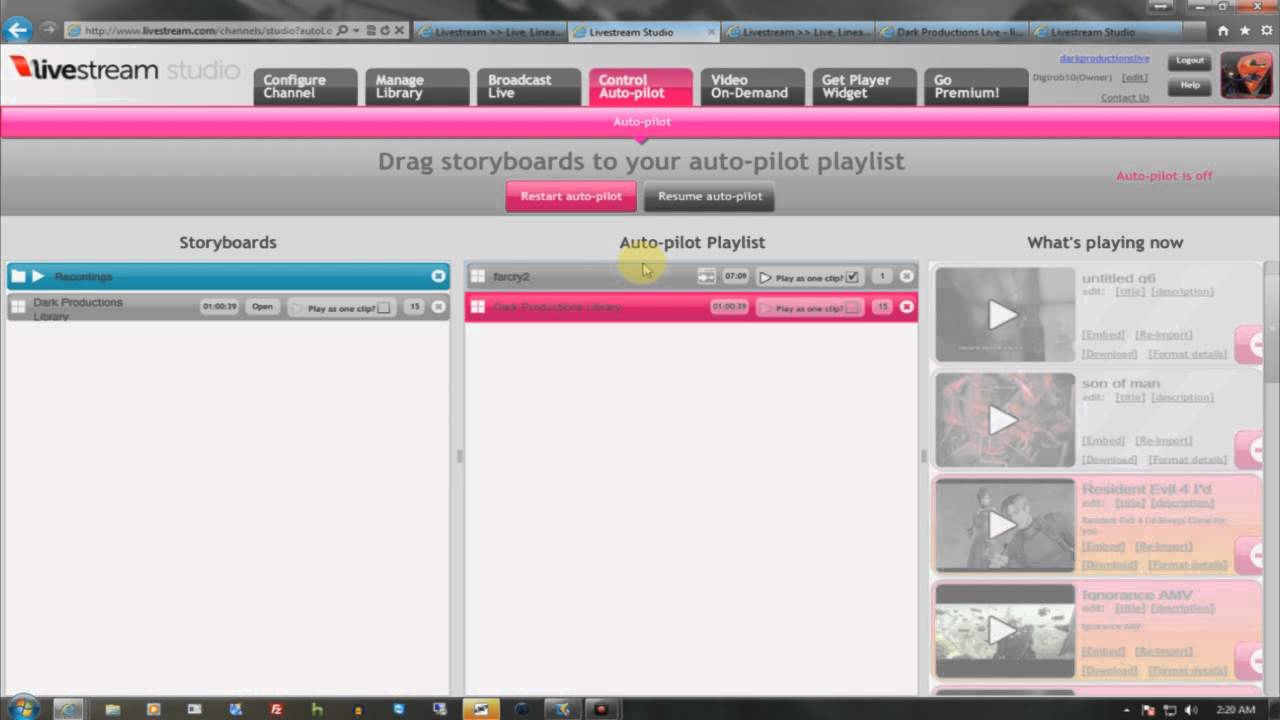The width and height of the screenshot is (1280, 720).
Task: Click Open on Dark Productions Library storyboard
Action: (x=262, y=307)
